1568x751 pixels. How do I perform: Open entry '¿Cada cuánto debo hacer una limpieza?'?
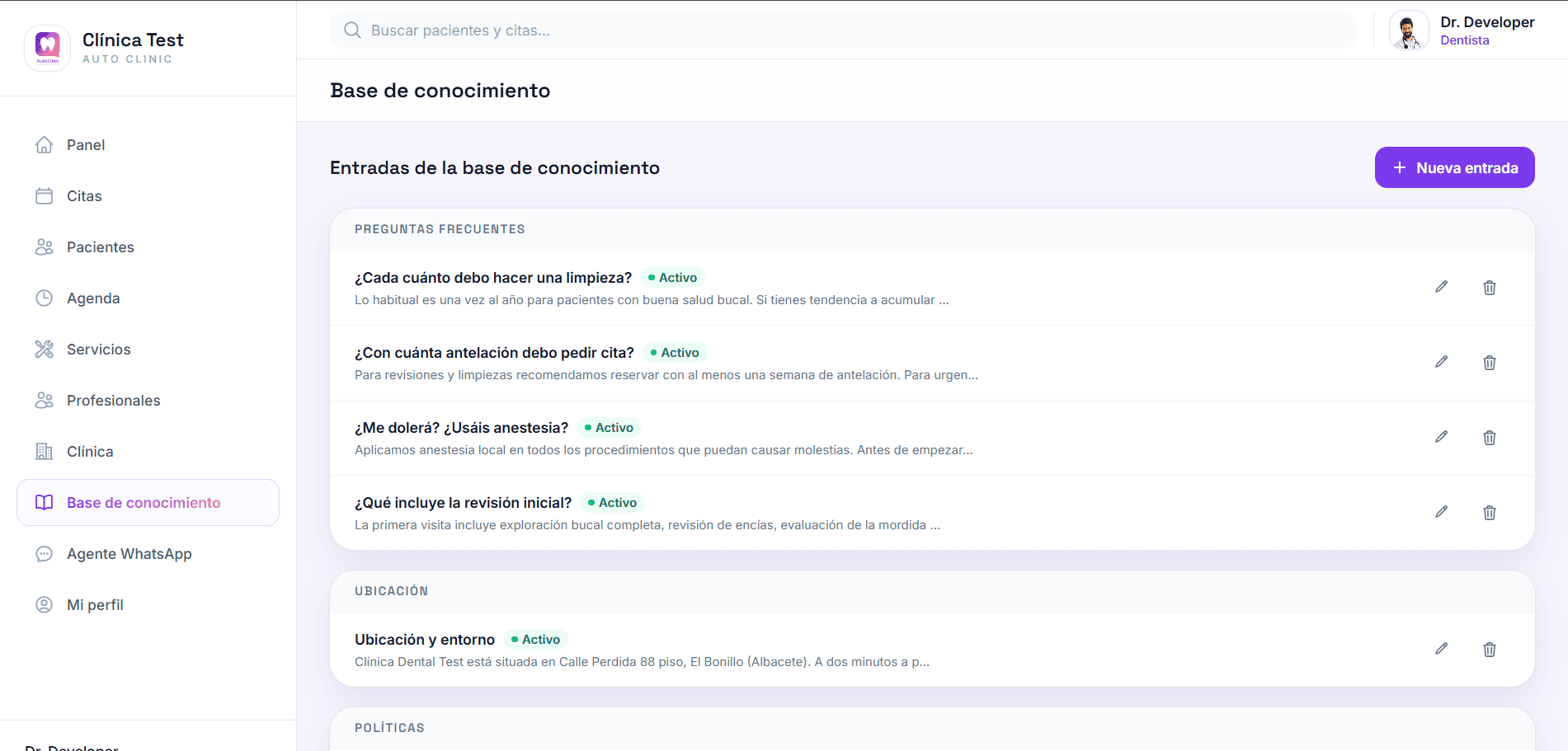coord(493,278)
